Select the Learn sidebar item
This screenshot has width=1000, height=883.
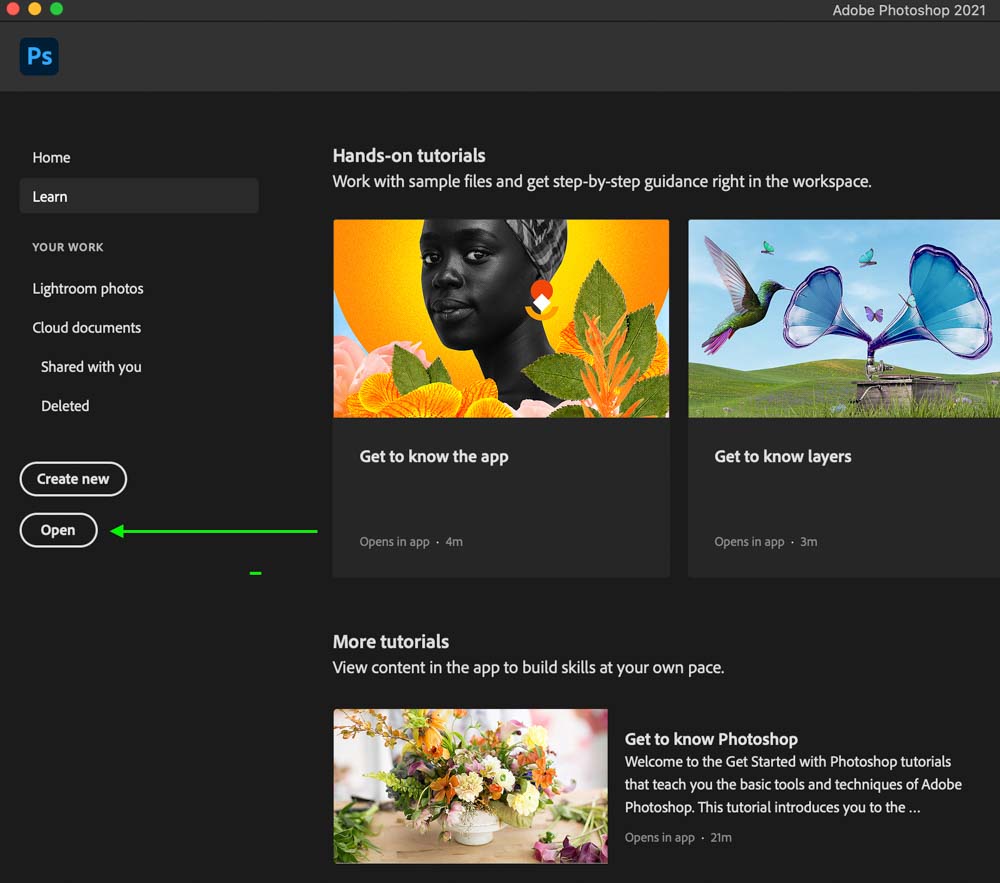[x=139, y=196]
